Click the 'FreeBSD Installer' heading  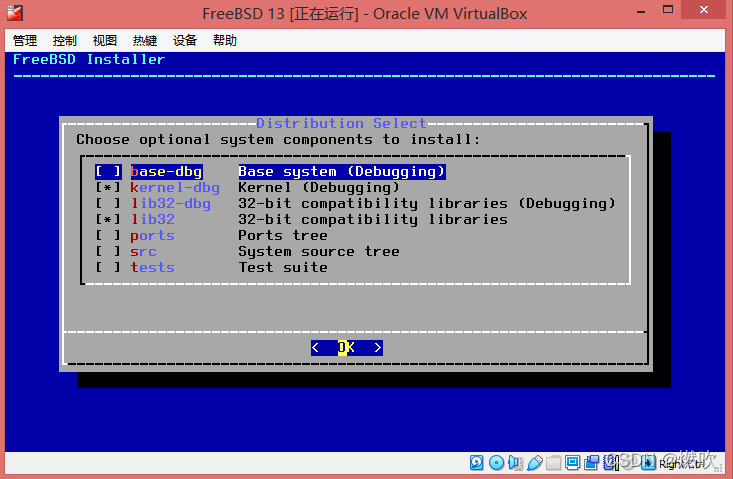(89, 59)
